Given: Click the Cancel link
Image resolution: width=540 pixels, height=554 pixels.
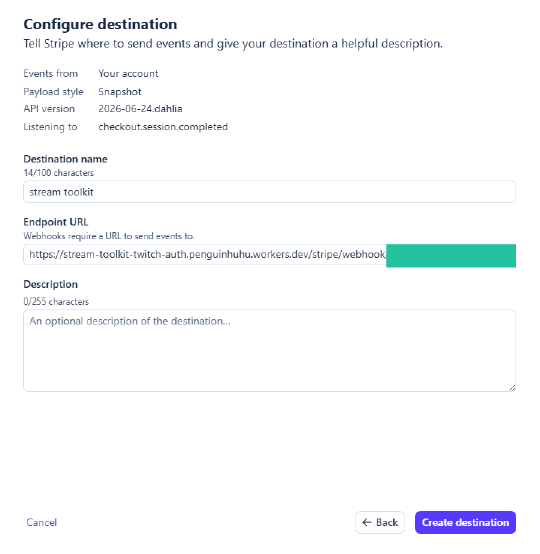Looking at the screenshot, I should (x=41, y=522).
